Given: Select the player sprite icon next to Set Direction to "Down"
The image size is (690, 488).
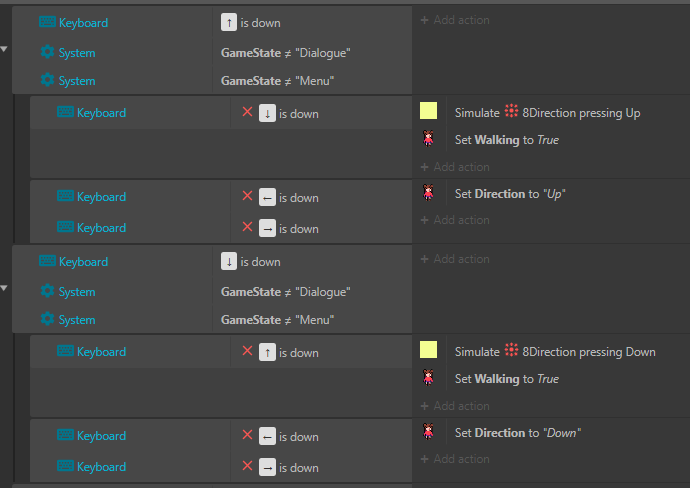Looking at the screenshot, I should tap(428, 432).
